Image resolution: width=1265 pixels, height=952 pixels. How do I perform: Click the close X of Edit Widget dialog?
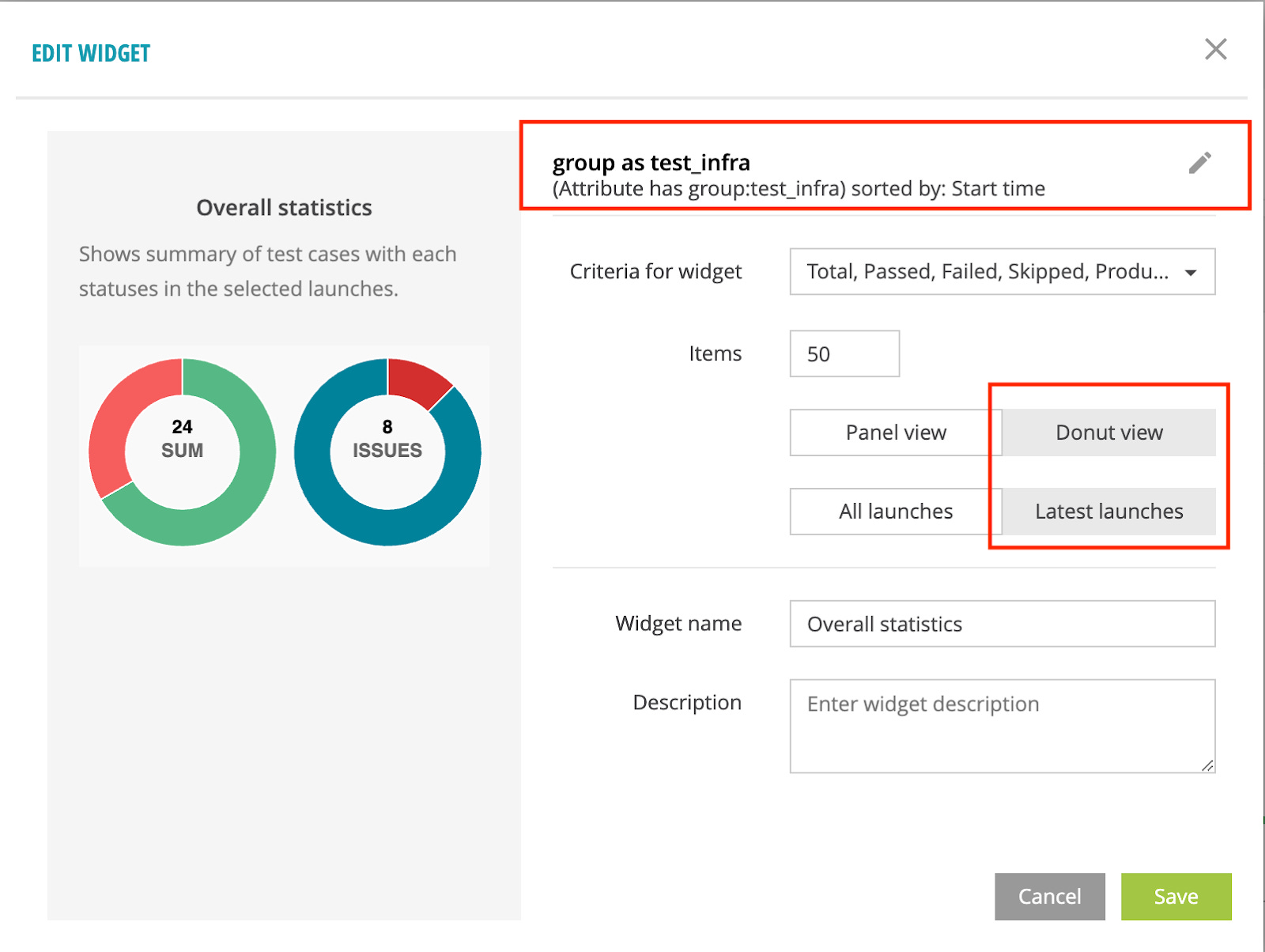point(1215,49)
